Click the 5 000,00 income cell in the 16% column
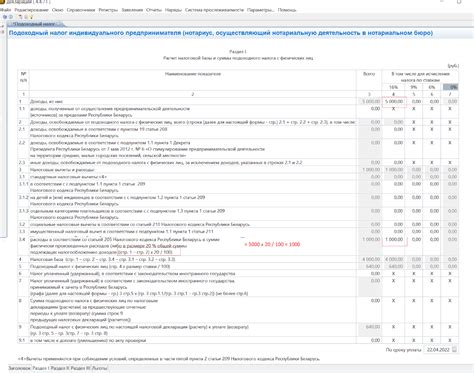Viewport: 474px width, 373px height. point(394,101)
